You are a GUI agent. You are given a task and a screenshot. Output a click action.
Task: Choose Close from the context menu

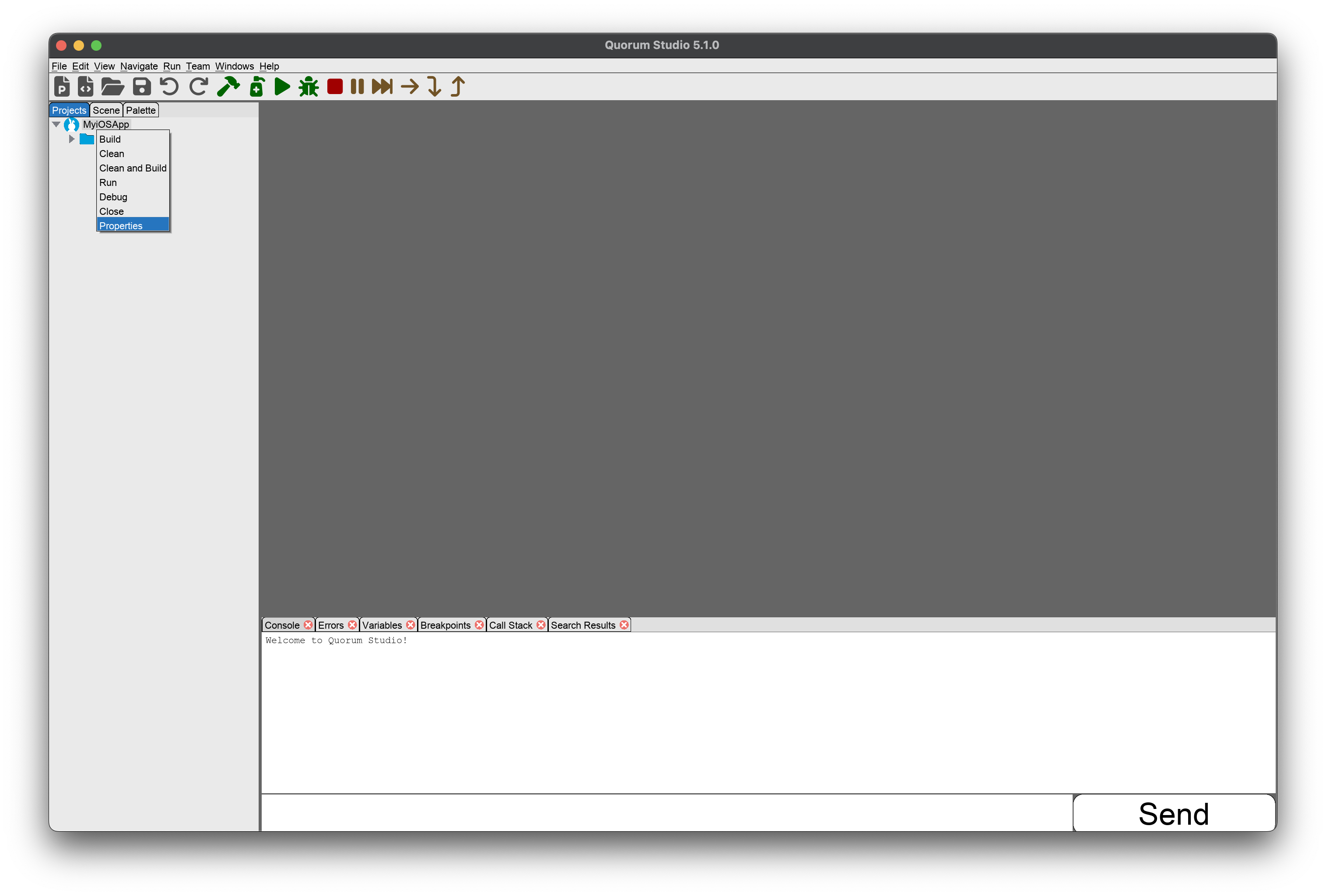(133, 212)
